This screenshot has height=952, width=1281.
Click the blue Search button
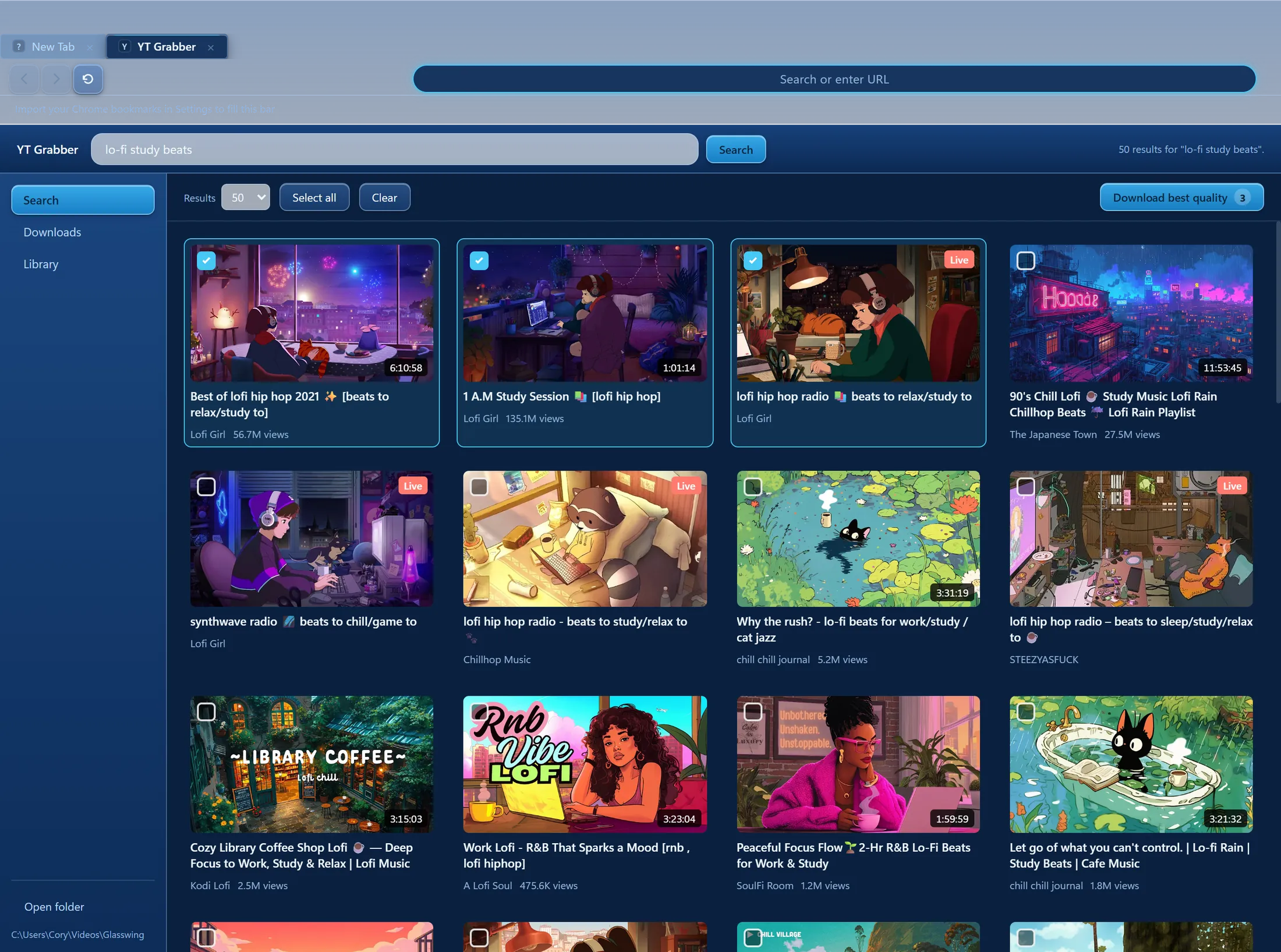pyautogui.click(x=735, y=150)
